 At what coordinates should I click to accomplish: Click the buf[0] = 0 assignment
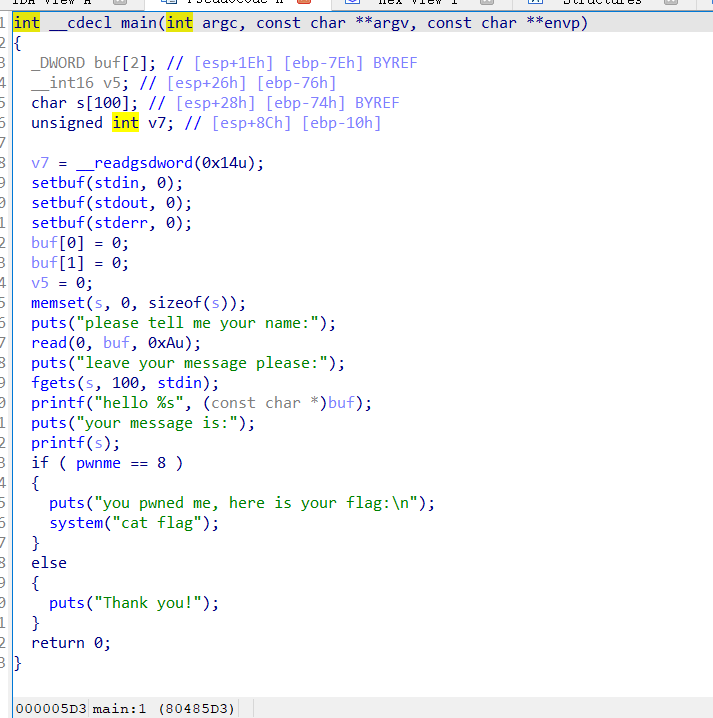[80, 243]
